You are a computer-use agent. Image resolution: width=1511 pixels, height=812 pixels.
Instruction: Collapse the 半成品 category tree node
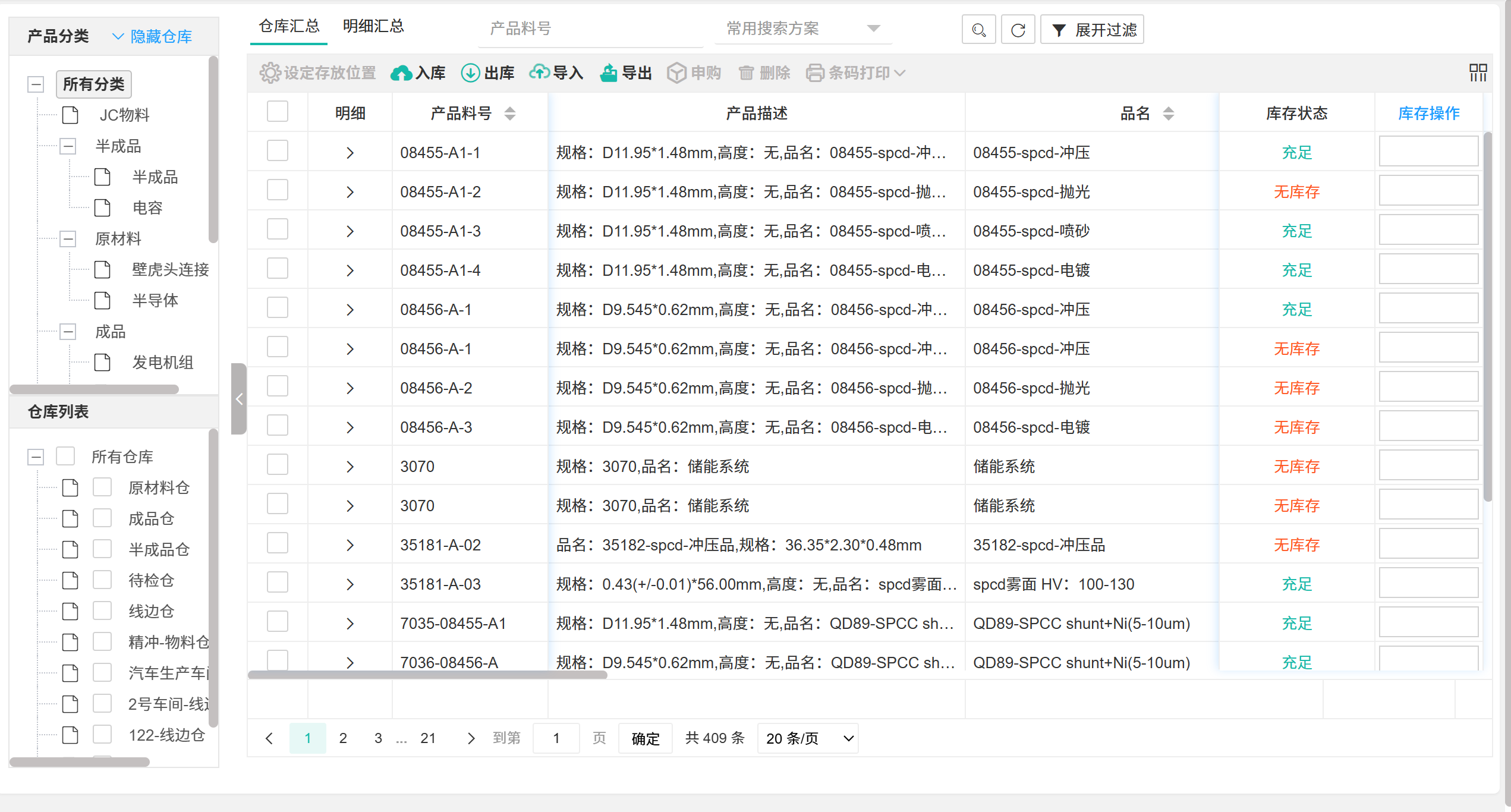(68, 146)
